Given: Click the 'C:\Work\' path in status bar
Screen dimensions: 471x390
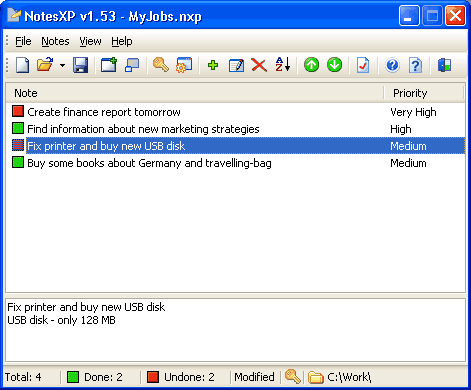Looking at the screenshot, I should [x=349, y=377].
